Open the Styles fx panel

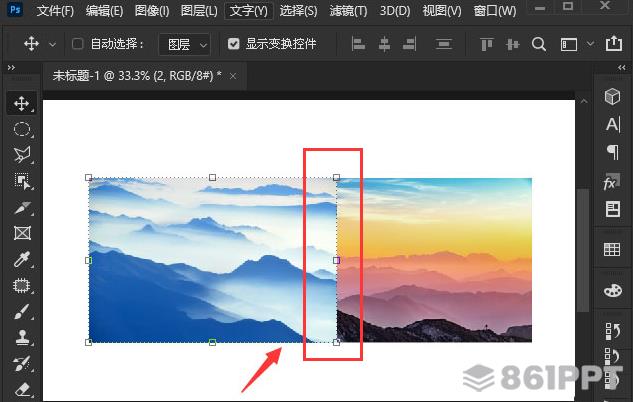pos(612,182)
